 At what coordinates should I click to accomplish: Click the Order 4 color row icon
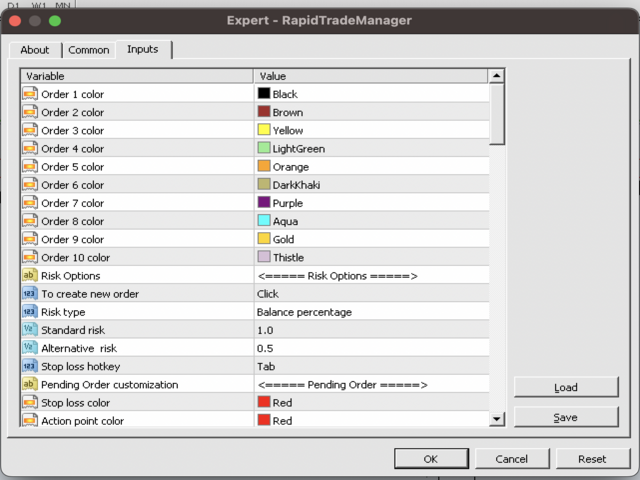(30, 148)
